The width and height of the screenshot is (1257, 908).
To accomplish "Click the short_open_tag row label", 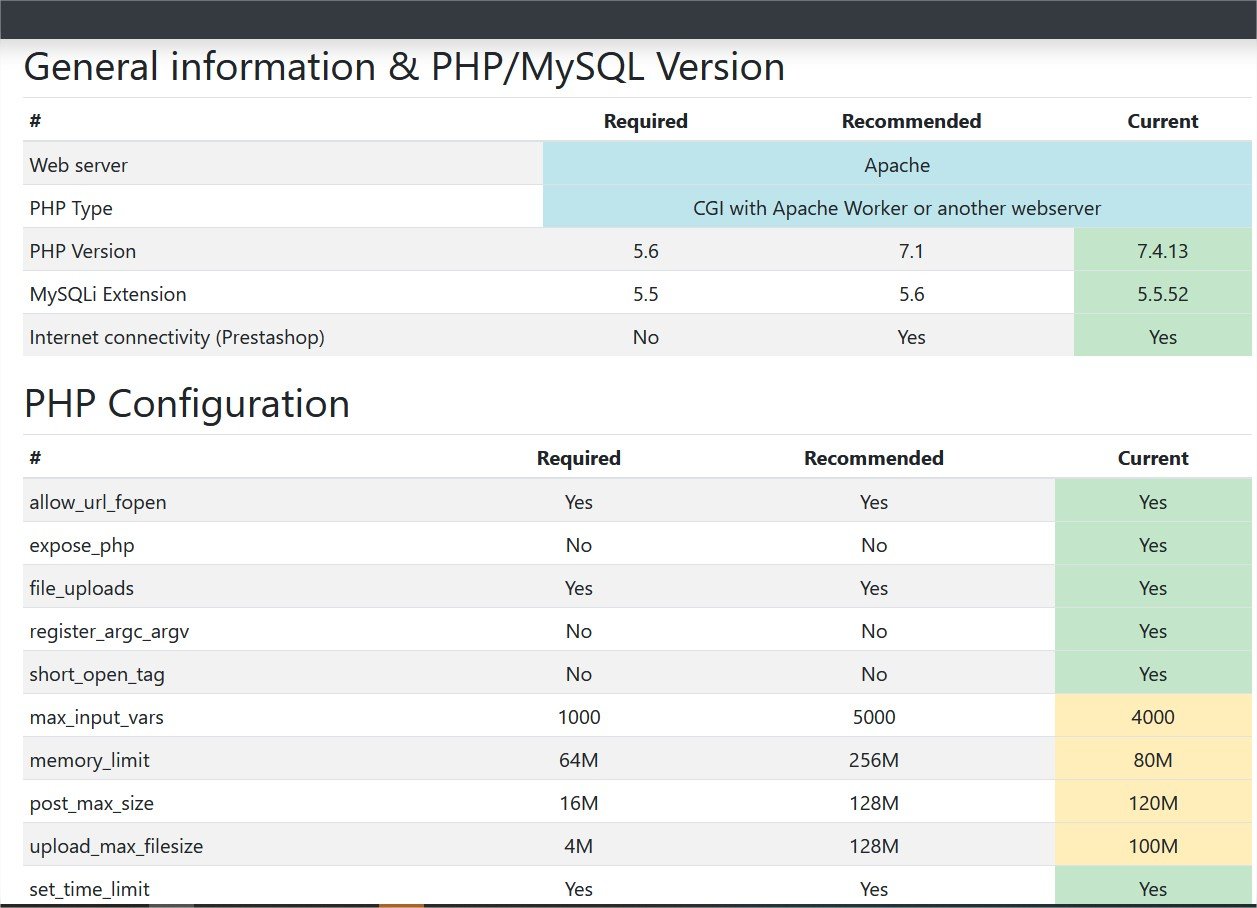I will 97,674.
